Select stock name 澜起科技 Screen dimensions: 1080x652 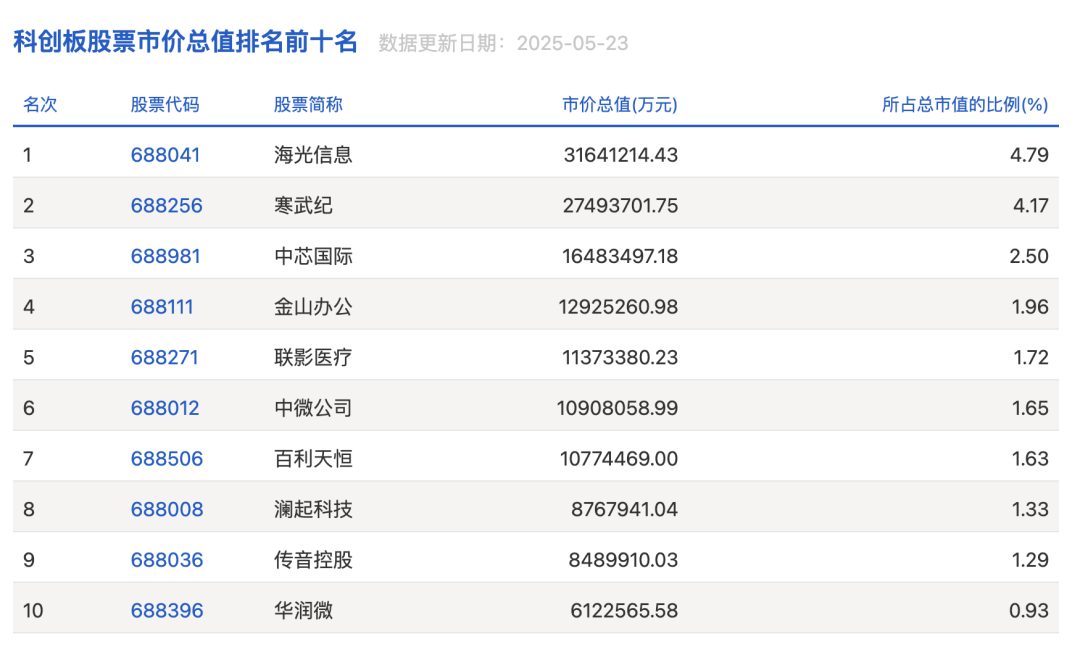tap(313, 509)
